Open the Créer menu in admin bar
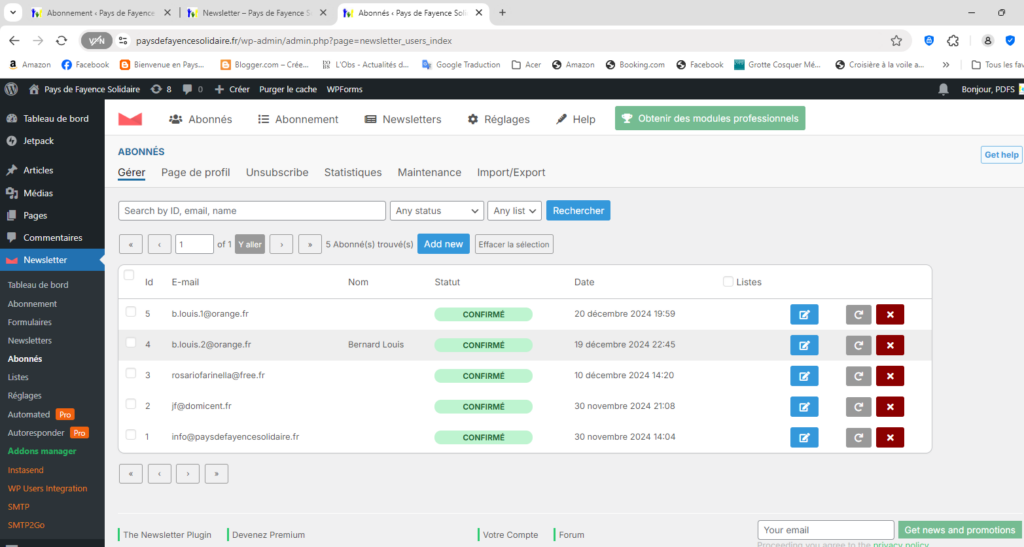The image size is (1024, 547). tap(232, 89)
